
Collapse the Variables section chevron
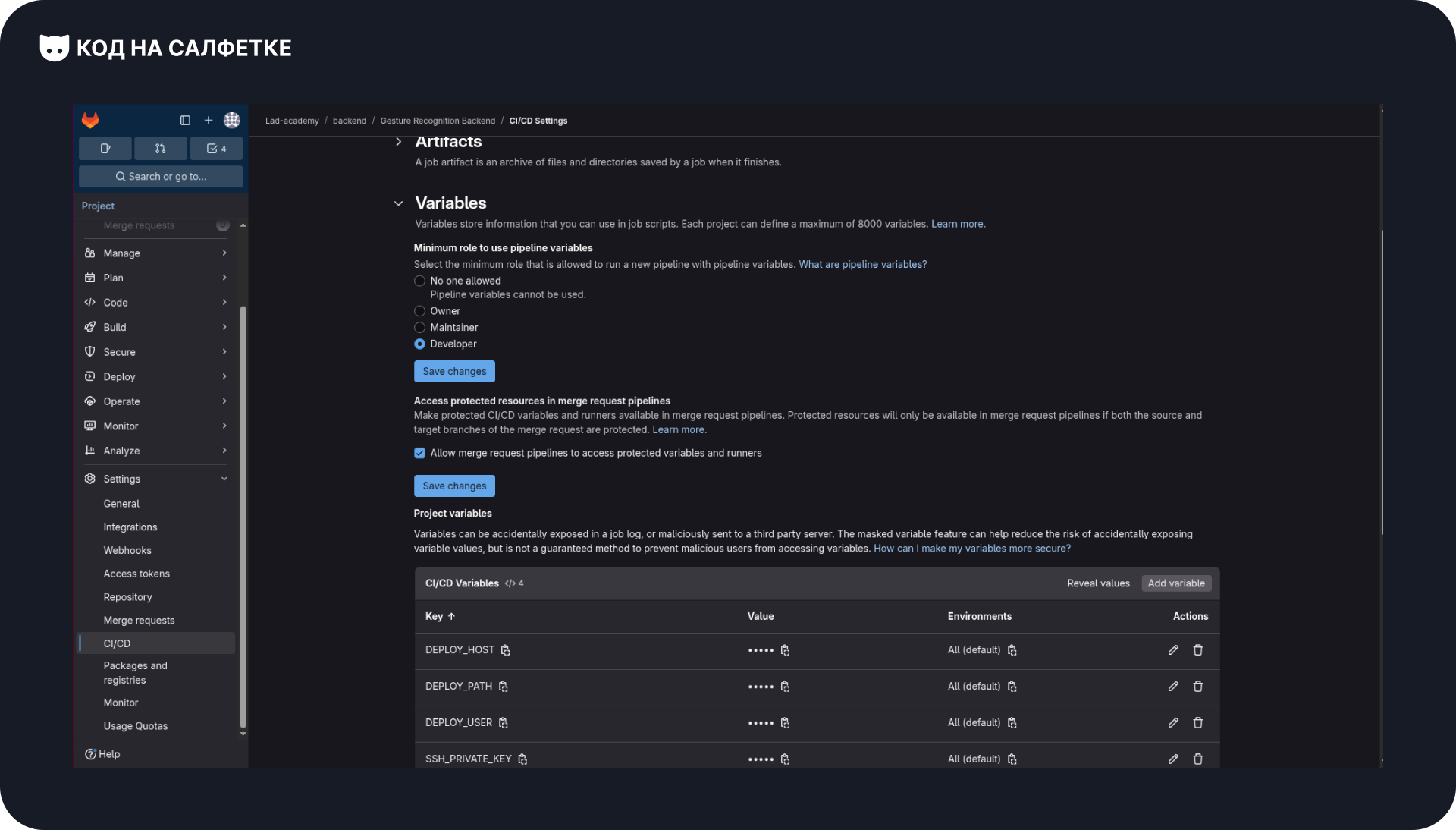399,203
